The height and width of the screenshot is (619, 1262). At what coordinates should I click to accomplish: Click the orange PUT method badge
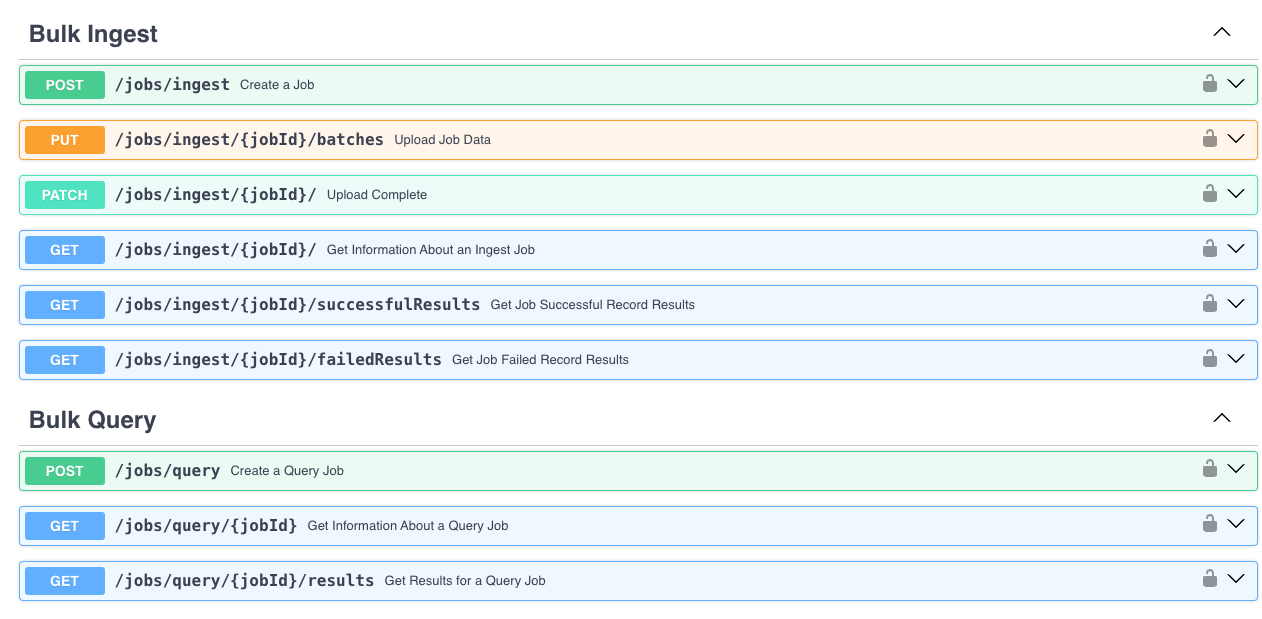point(64,139)
